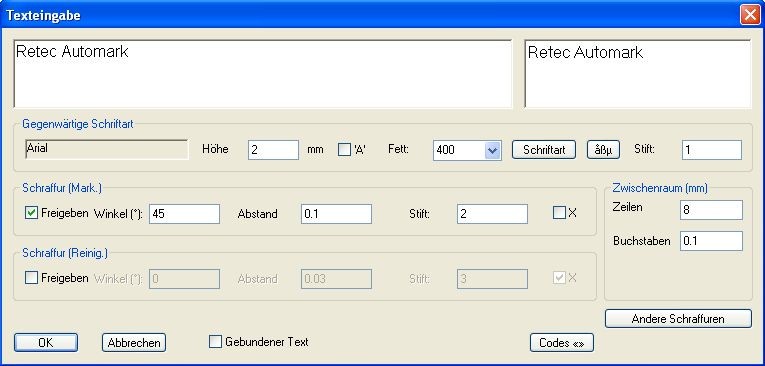This screenshot has height=366, width=765.
Task: Uncheck Freigeben in Schraffur (Mark.)
Action: [31, 213]
